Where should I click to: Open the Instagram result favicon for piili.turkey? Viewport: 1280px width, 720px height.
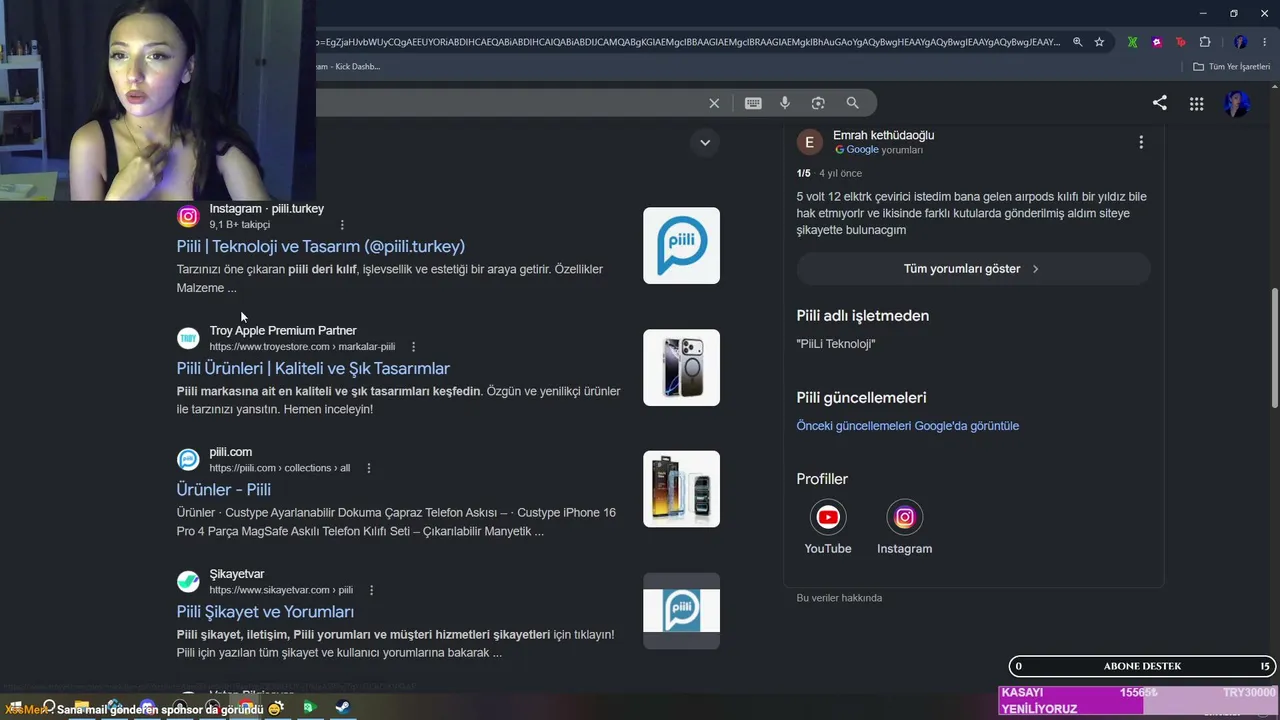coord(188,216)
